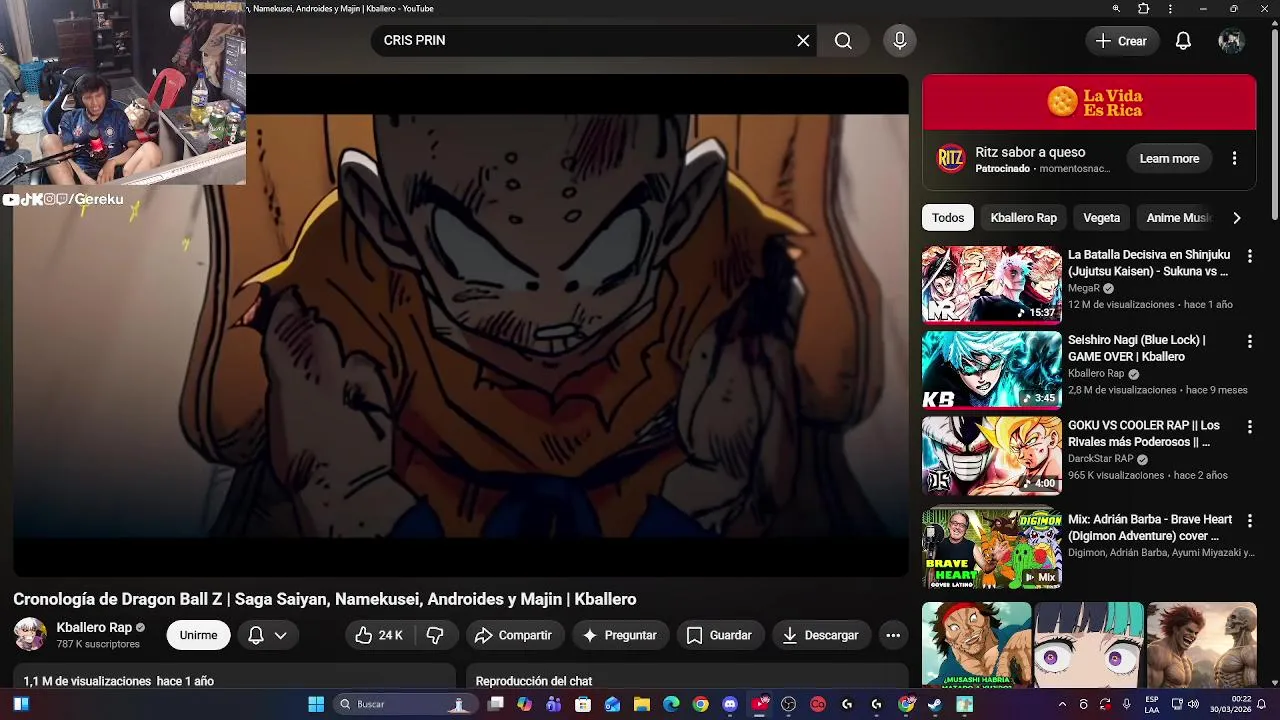Open Task View in the taskbar

coord(495,704)
